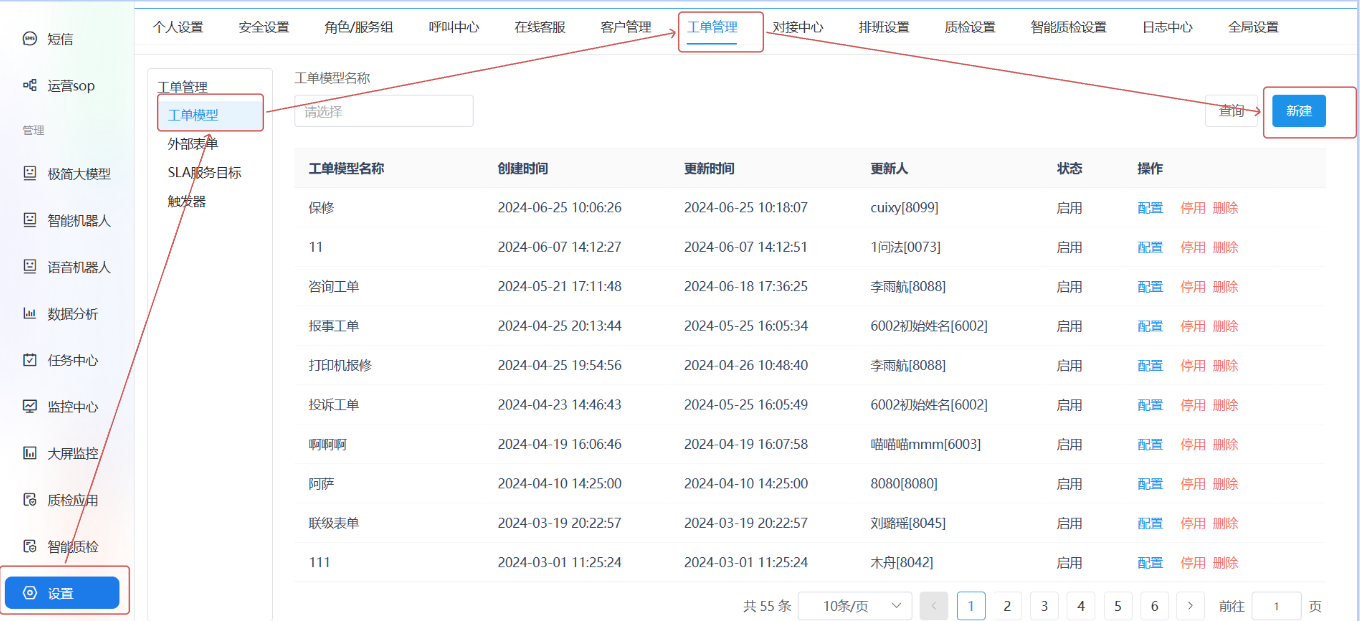Click 配置 for the 投诉工单 row
Screen dimensions: 1360x621
click(1151, 405)
